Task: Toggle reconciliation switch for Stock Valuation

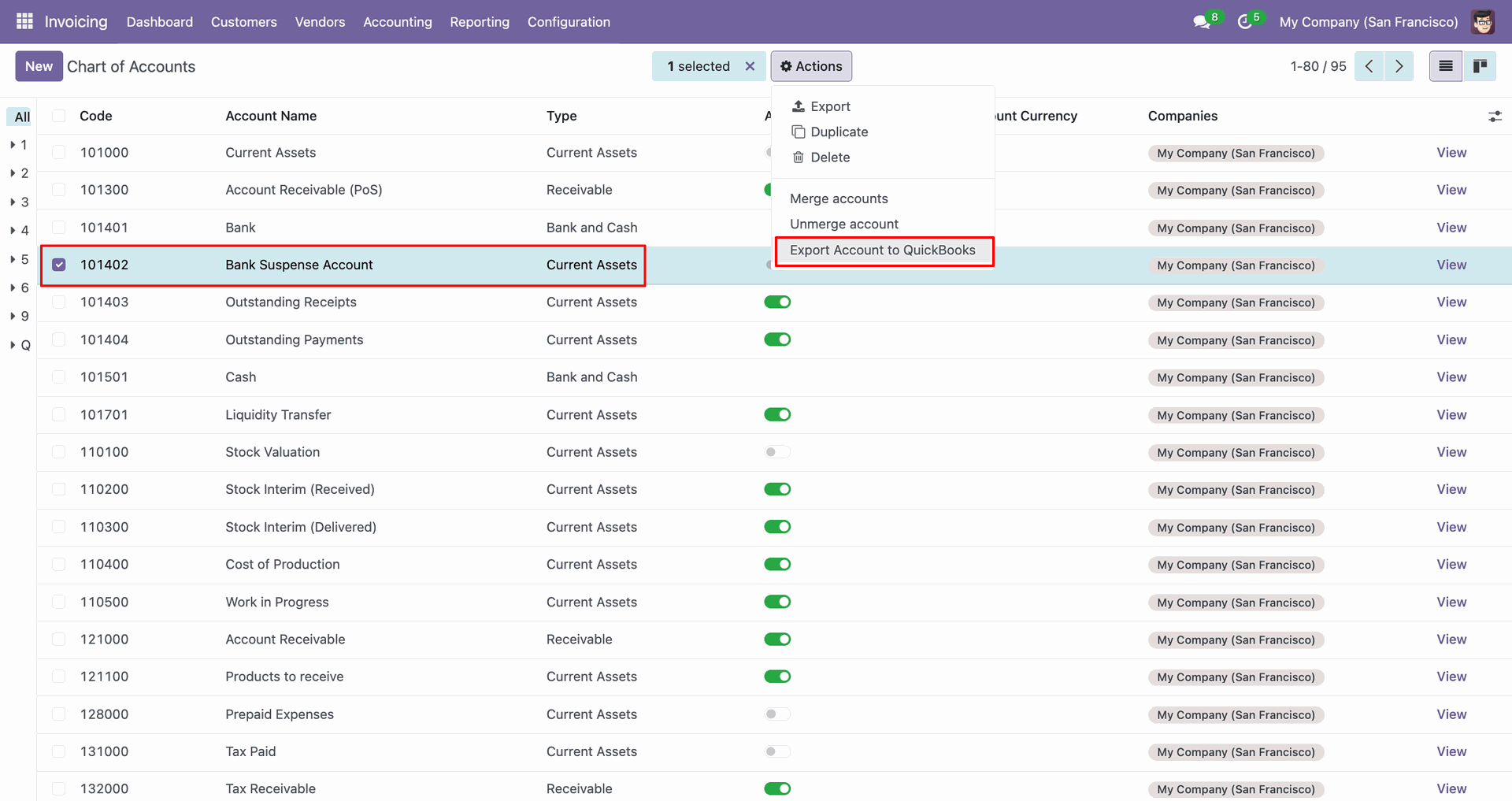Action: coord(776,452)
